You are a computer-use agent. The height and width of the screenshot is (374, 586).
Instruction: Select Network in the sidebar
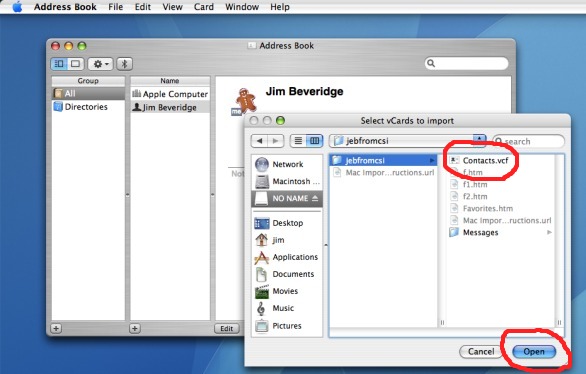coord(287,164)
